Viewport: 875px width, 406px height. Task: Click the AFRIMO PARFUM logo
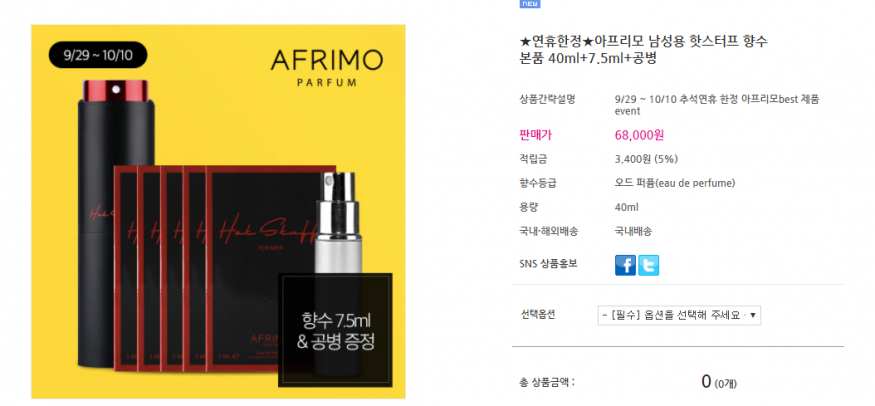coord(326,67)
